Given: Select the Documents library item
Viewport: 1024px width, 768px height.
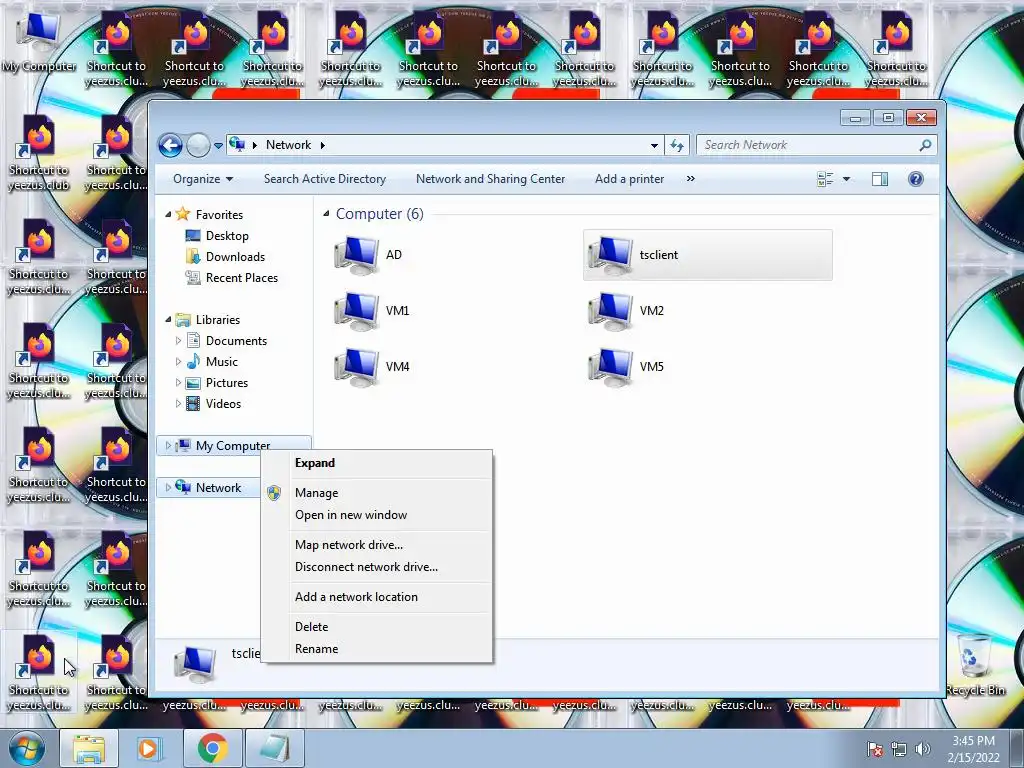Looking at the screenshot, I should click(x=236, y=340).
